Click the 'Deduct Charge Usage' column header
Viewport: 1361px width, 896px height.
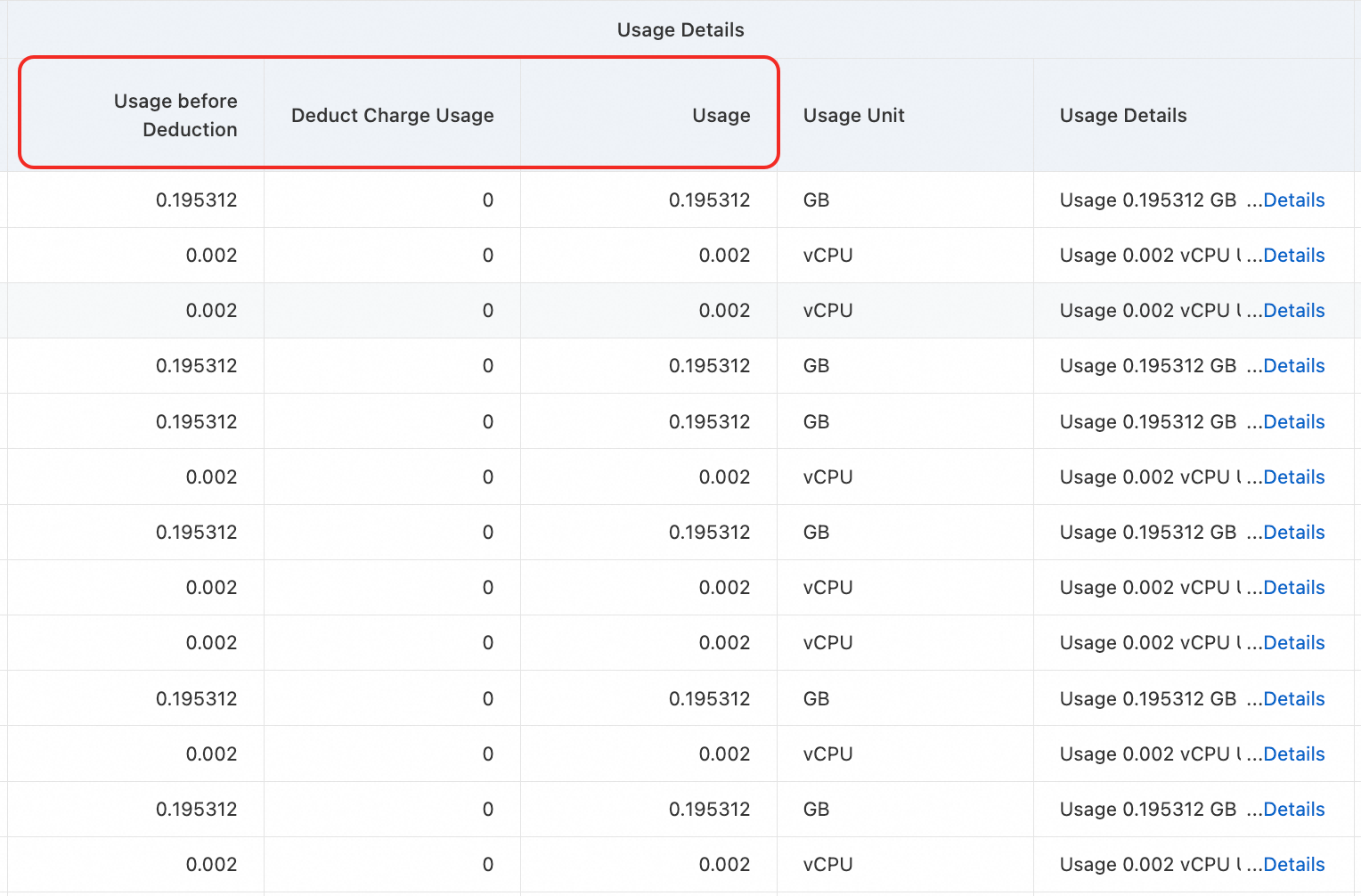pyautogui.click(x=393, y=116)
